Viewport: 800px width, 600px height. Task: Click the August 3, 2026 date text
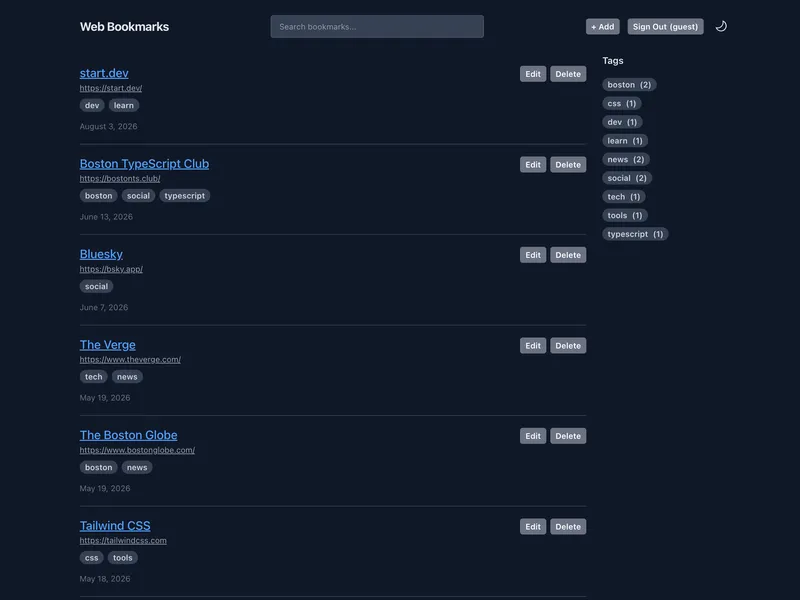point(108,126)
